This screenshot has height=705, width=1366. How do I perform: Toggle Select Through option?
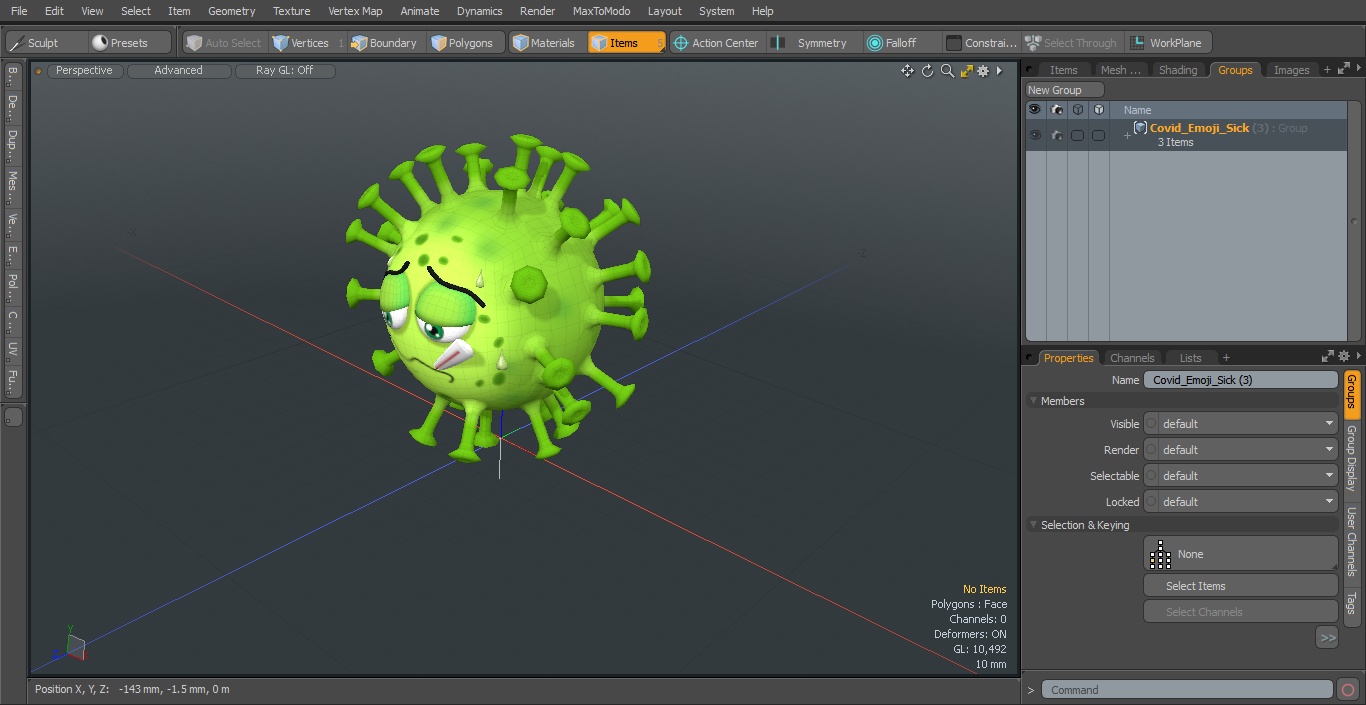click(1071, 43)
